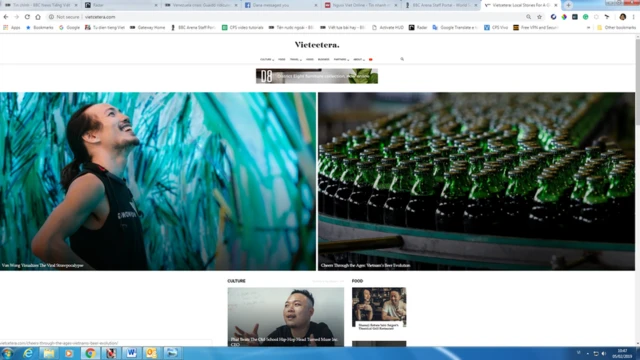This screenshot has height=360, width=640.
Task: Switch to the Nguoi Viet Online tab
Action: [x=361, y=5]
